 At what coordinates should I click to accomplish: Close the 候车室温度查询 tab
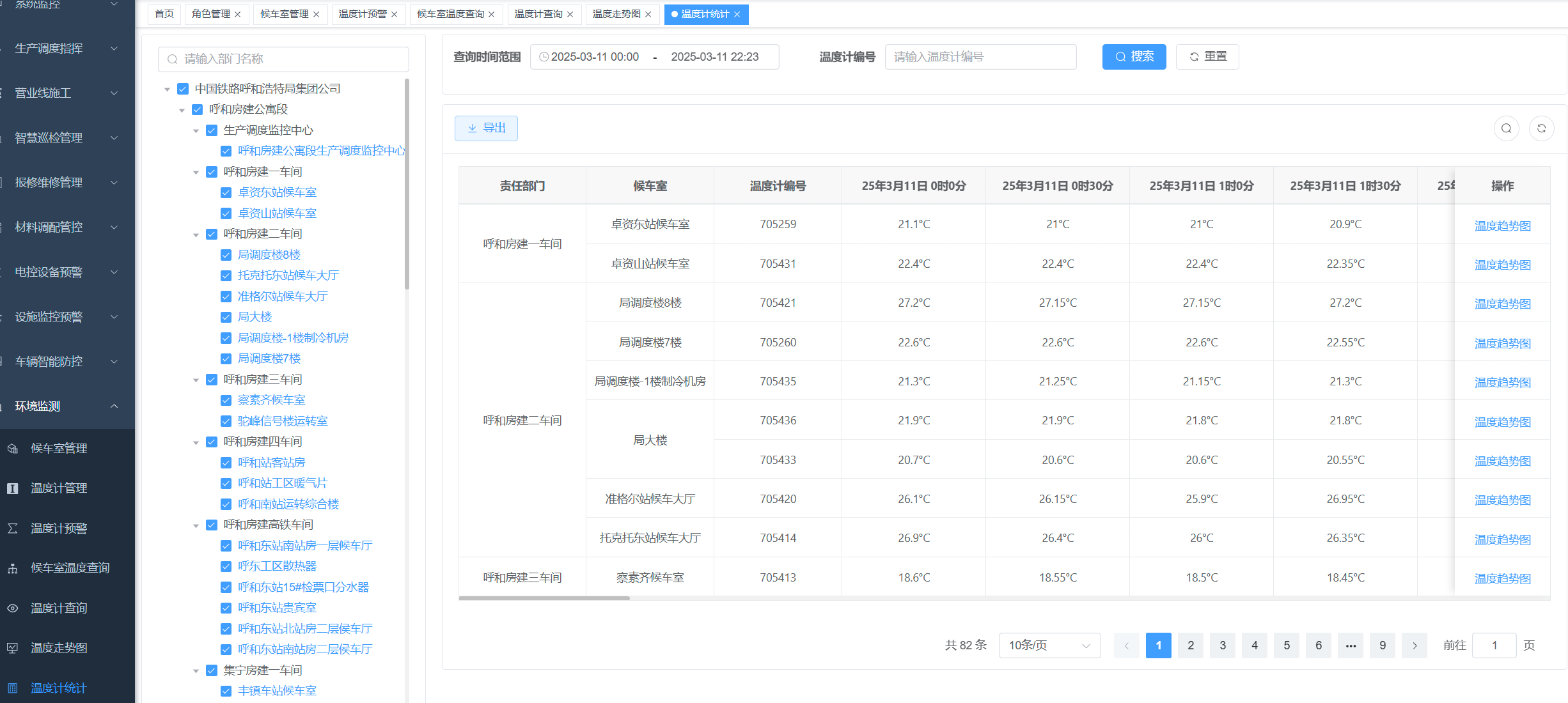click(491, 14)
